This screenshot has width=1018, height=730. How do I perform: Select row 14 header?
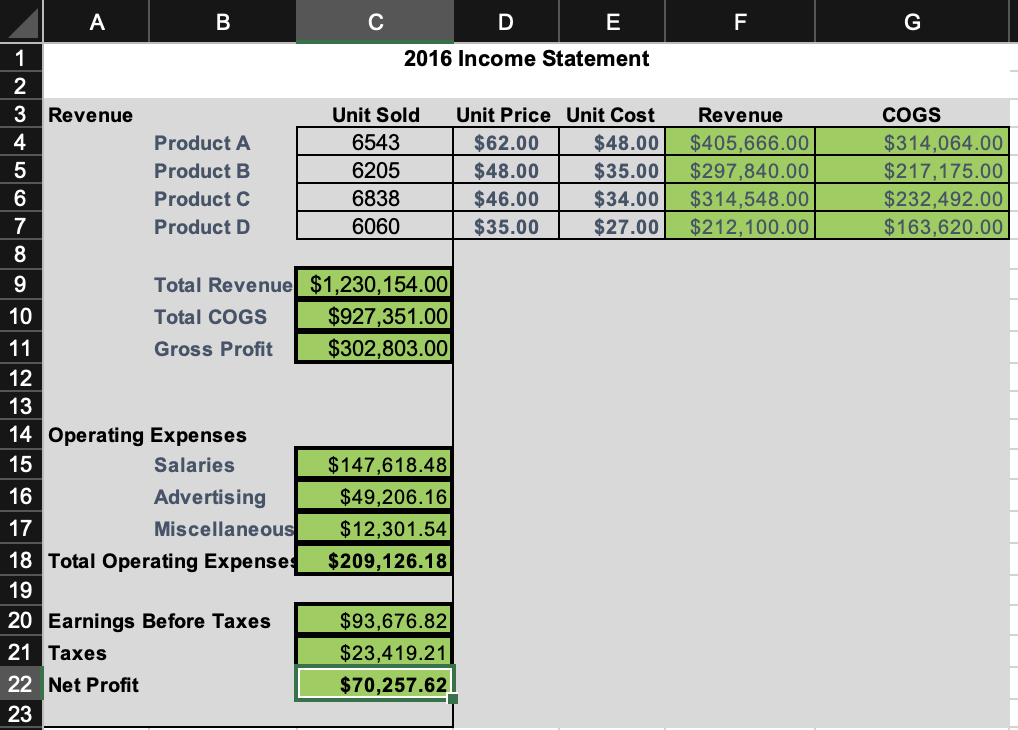tap(21, 434)
